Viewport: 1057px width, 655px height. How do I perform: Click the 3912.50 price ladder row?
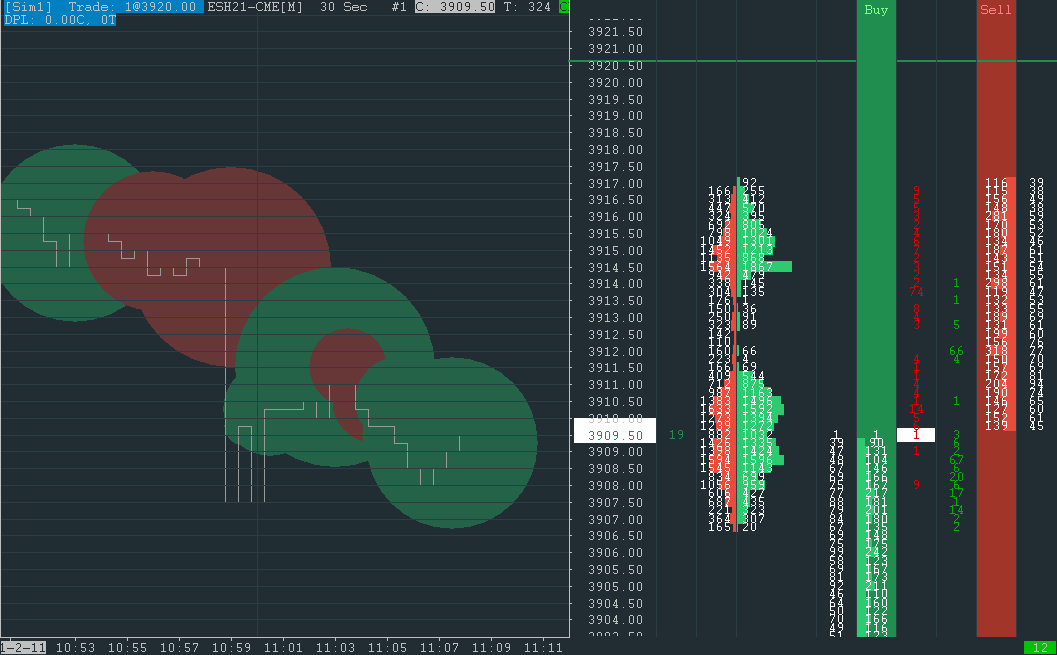point(615,334)
